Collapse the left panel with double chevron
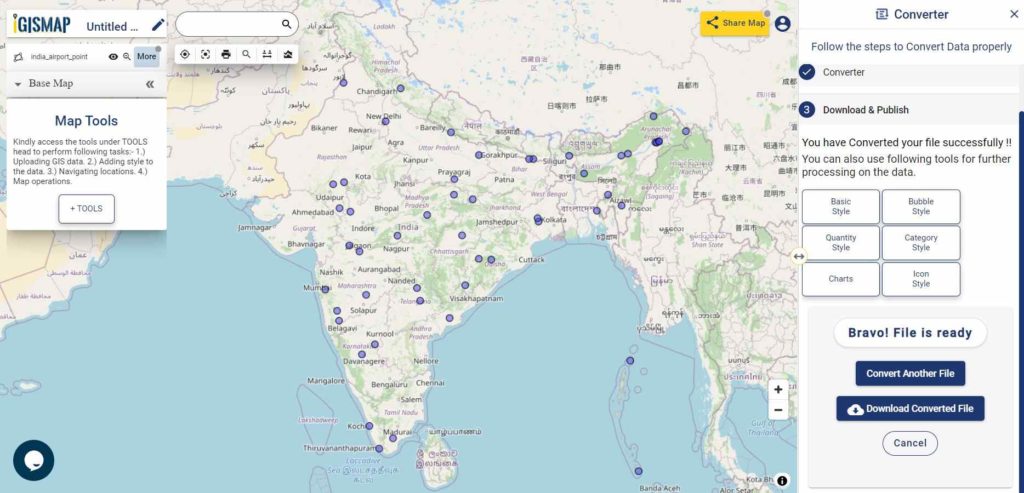 (150, 84)
